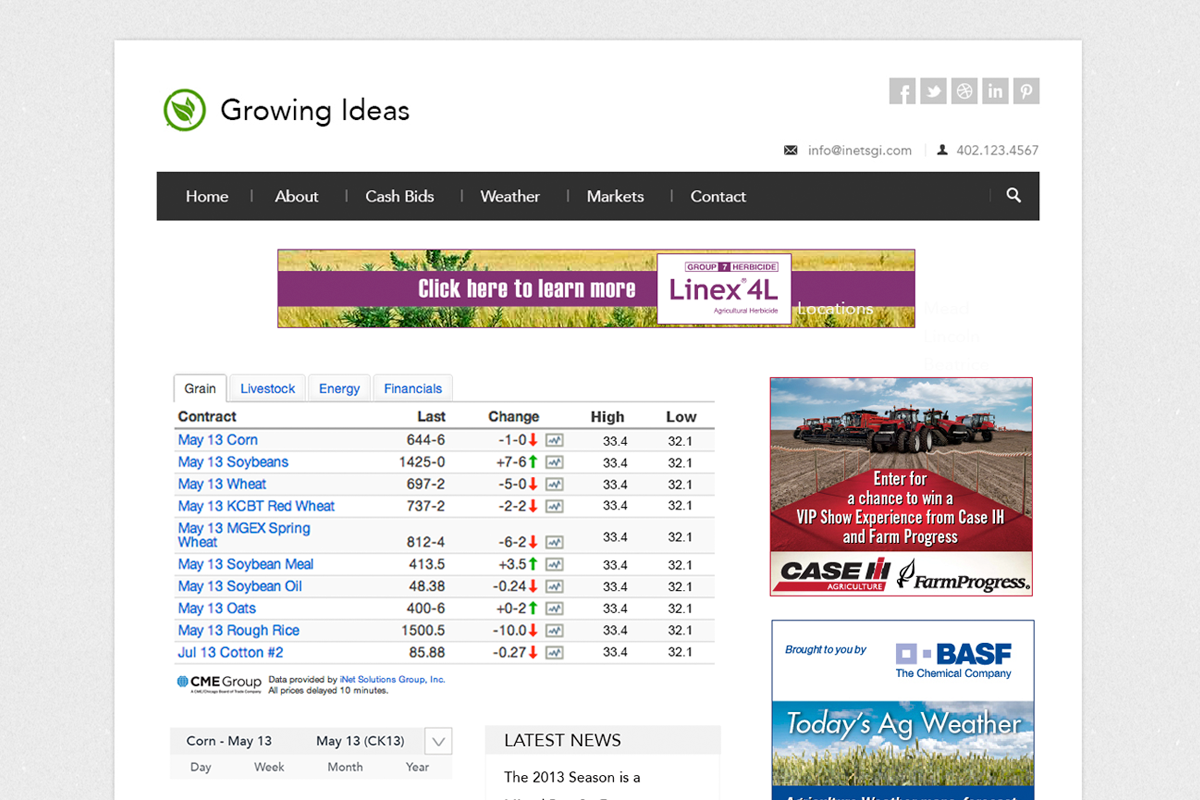Image resolution: width=1200 pixels, height=800 pixels.
Task: Open the May 13 KCBT Red Wheat link
Action: pyautogui.click(x=256, y=506)
